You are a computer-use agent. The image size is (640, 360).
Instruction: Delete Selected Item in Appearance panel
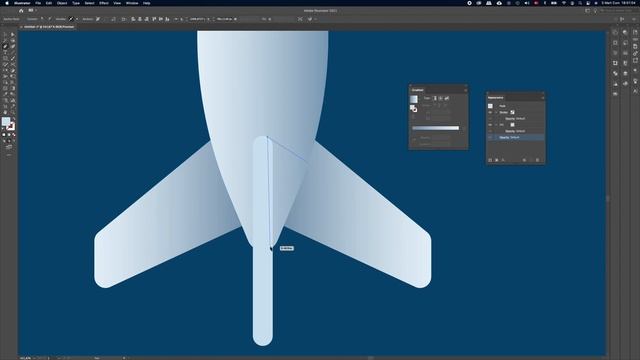537,160
